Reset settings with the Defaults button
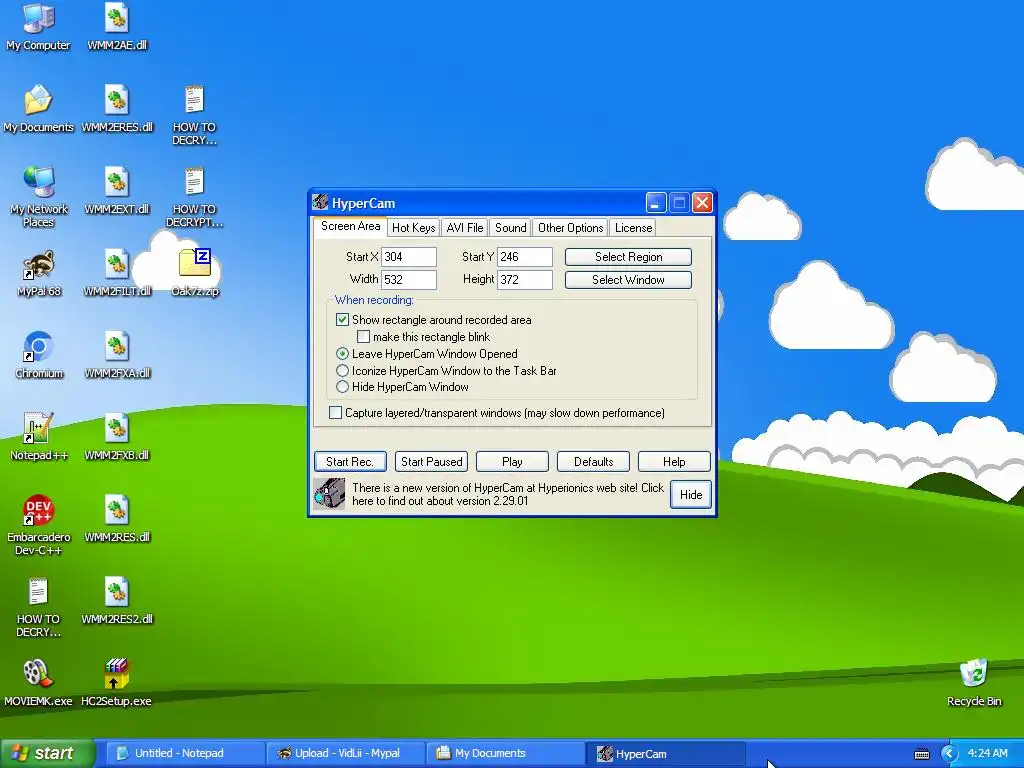Screen dimensions: 1024x768 593,462
